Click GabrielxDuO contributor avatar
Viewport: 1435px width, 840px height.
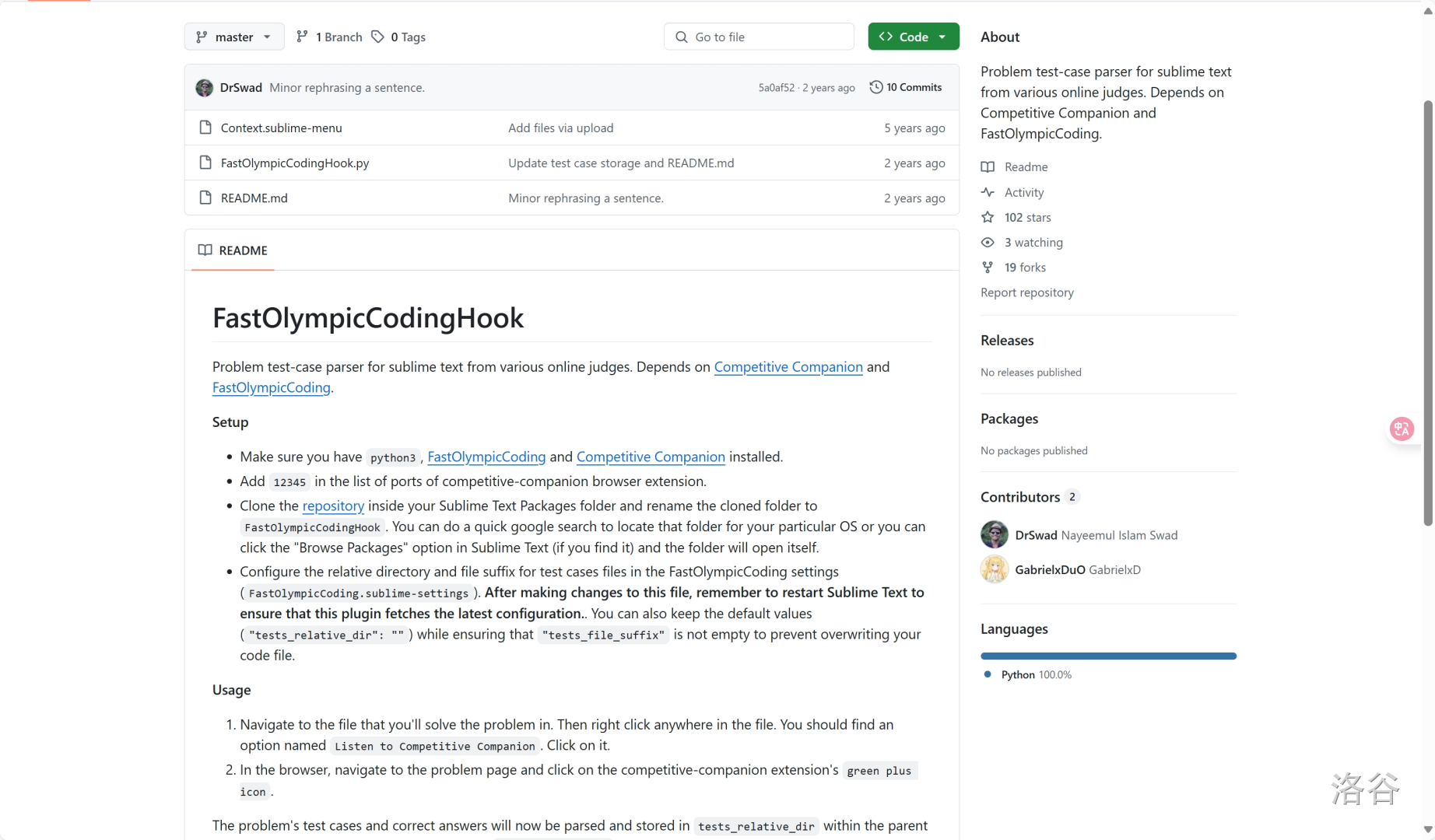(x=995, y=569)
